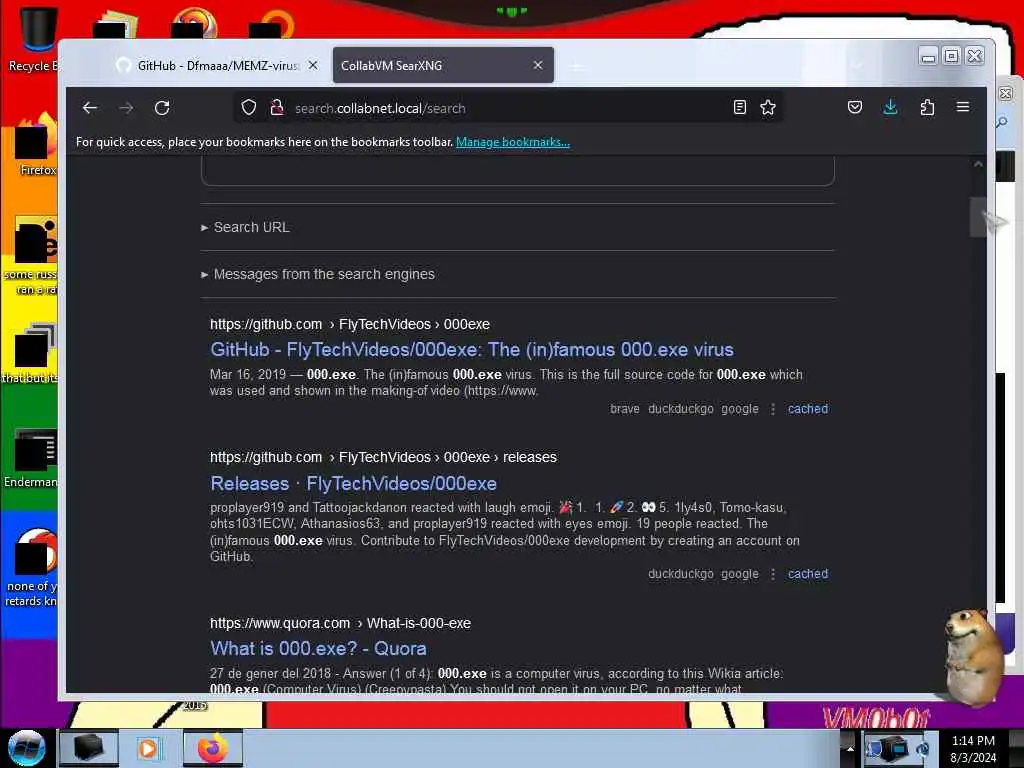Toggle reader view icon in address bar
1024x768 pixels.
pyautogui.click(x=739, y=107)
